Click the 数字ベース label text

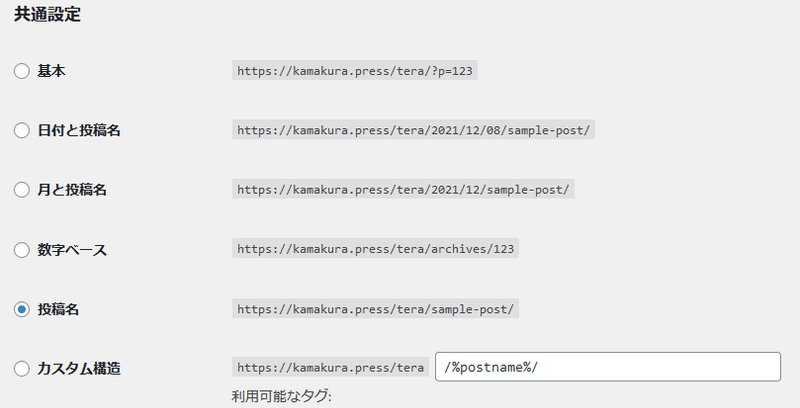coord(72,250)
